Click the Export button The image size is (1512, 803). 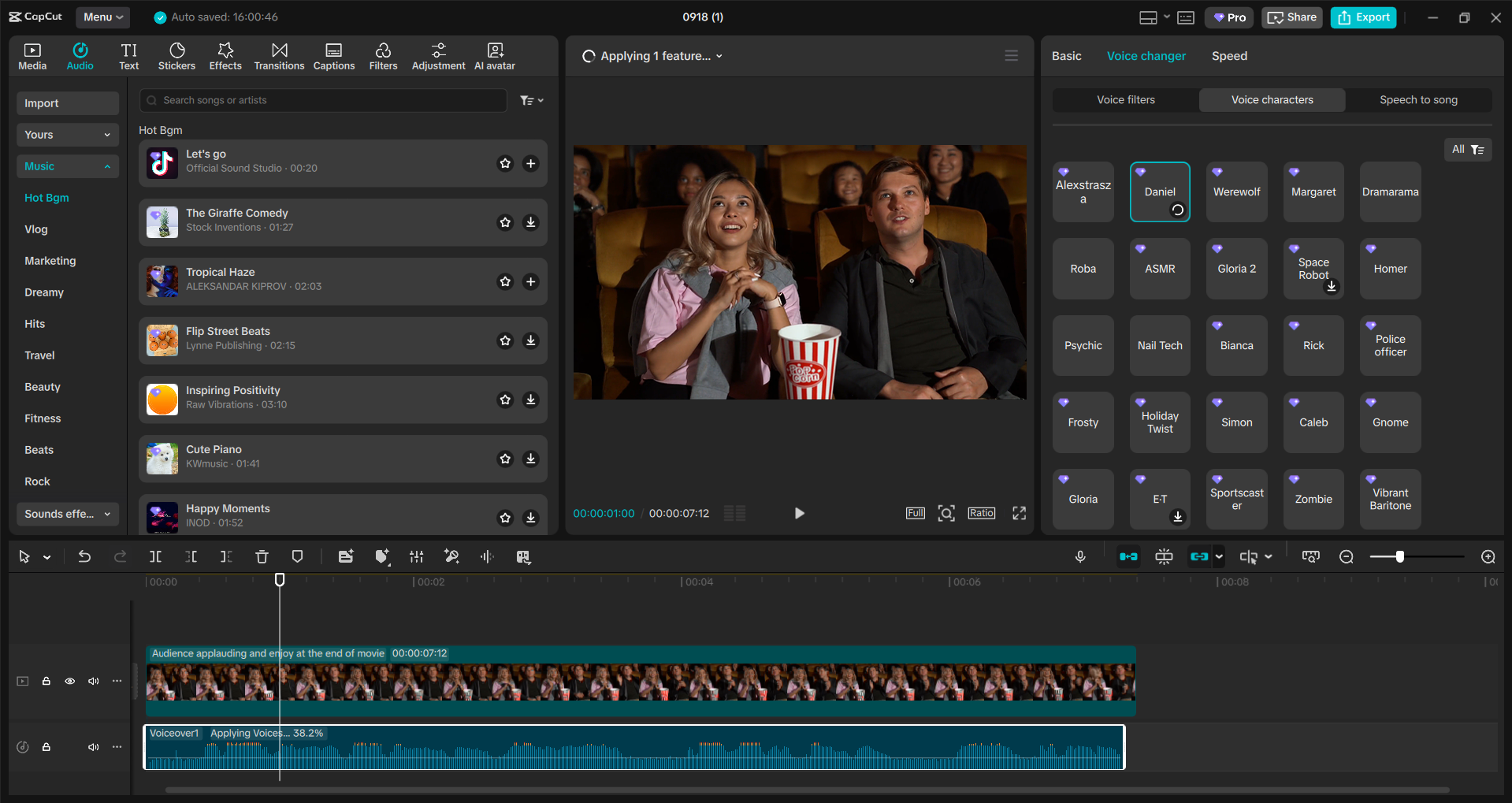click(1362, 17)
